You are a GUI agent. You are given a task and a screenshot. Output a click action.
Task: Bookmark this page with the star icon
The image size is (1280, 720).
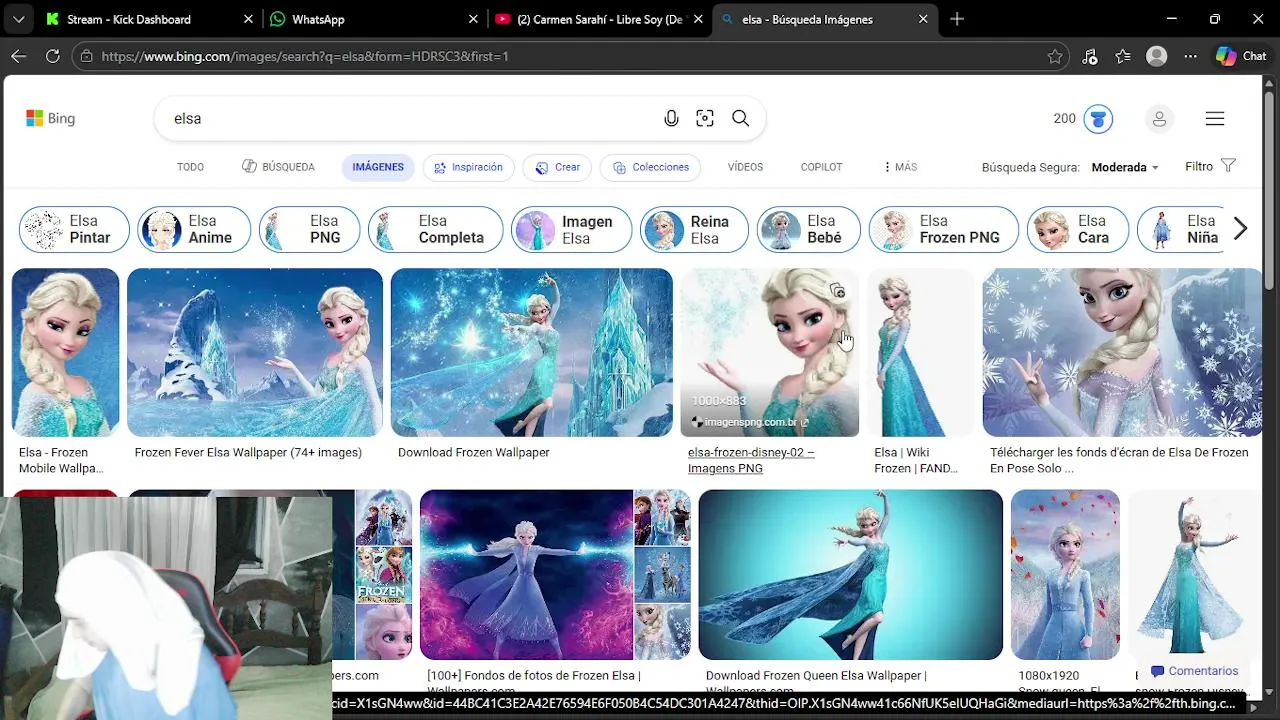coord(1055,57)
